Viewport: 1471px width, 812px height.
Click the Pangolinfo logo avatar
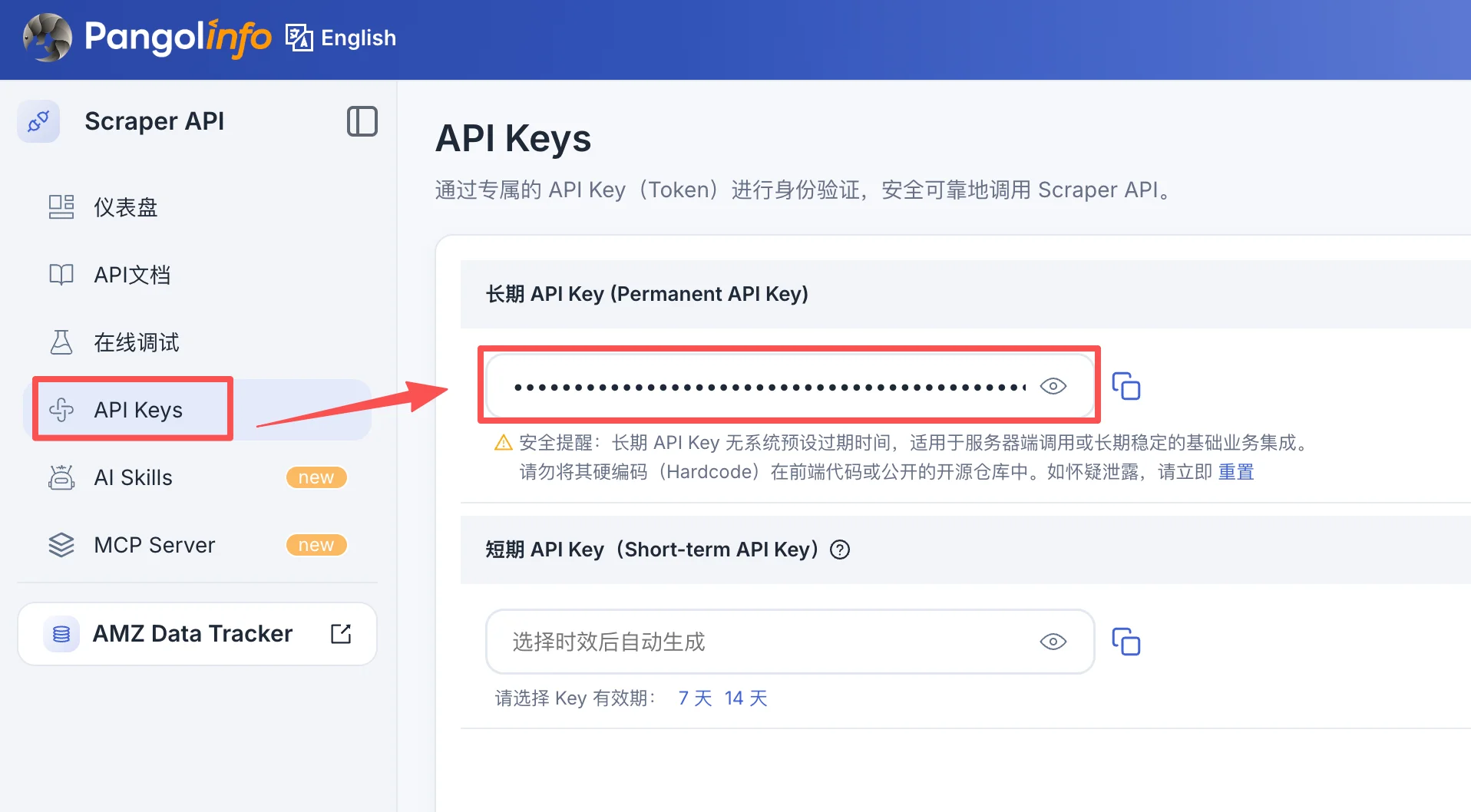coord(48,38)
